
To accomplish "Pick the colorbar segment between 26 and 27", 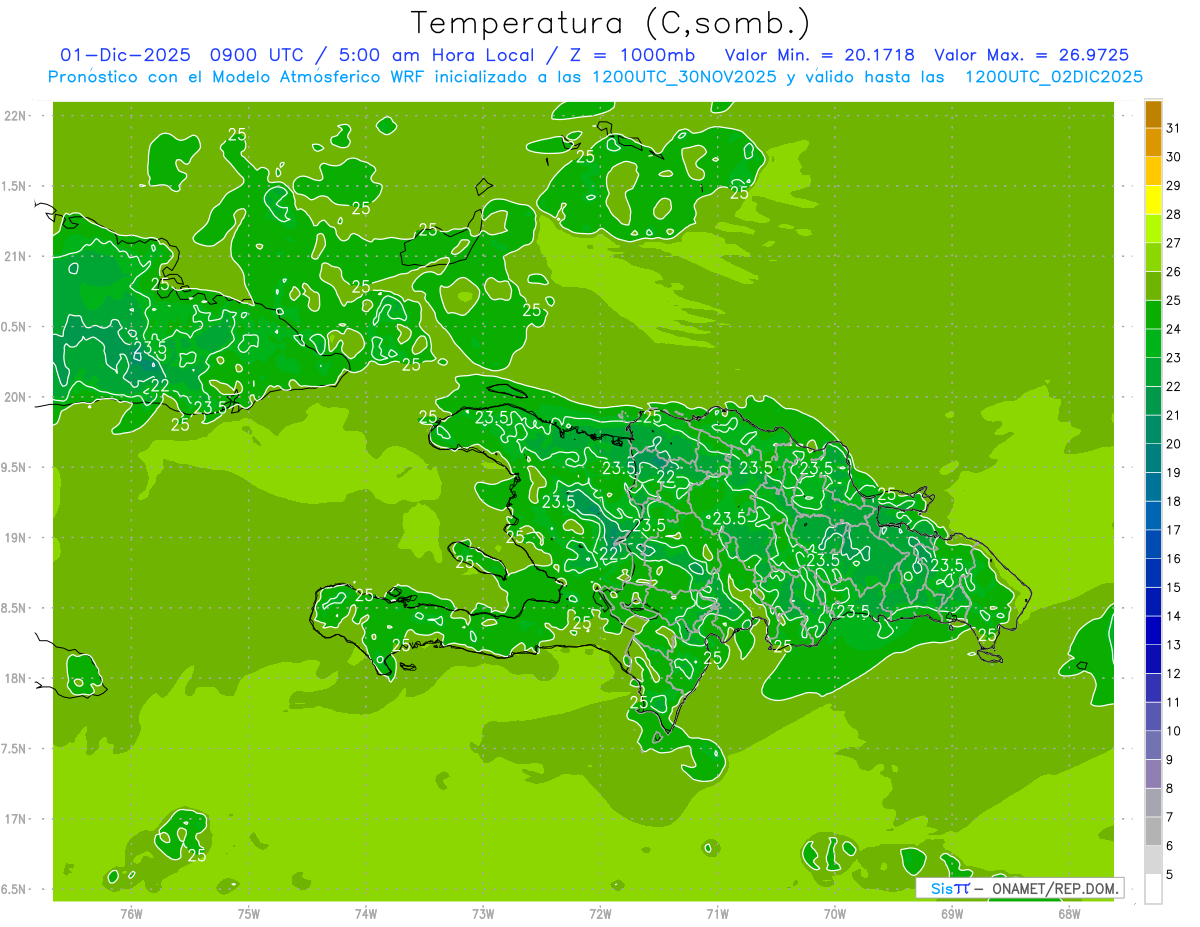I will 1153,258.
